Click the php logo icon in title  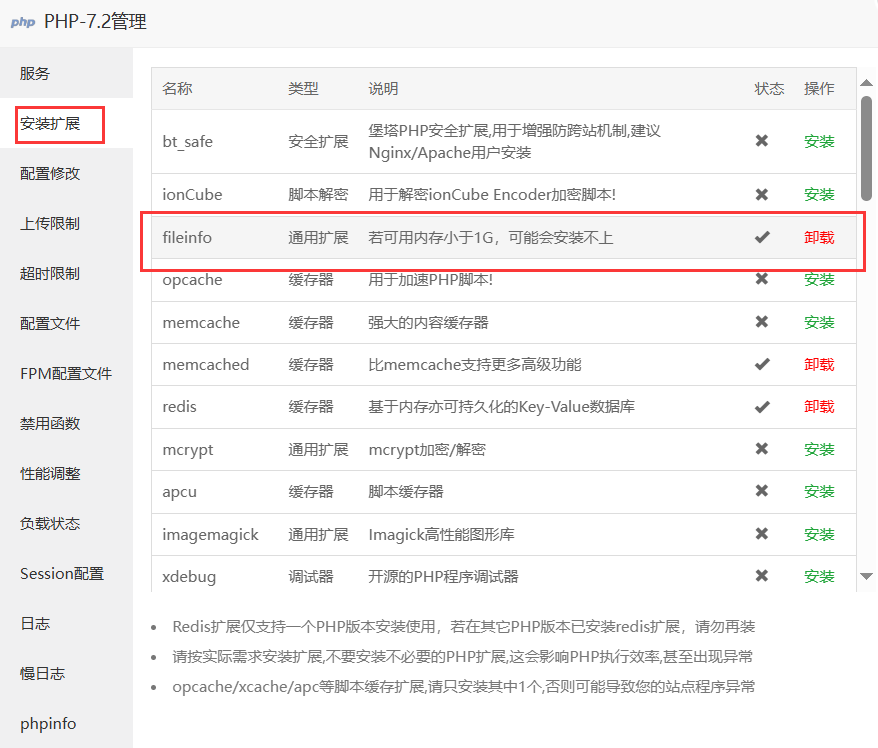(23, 22)
